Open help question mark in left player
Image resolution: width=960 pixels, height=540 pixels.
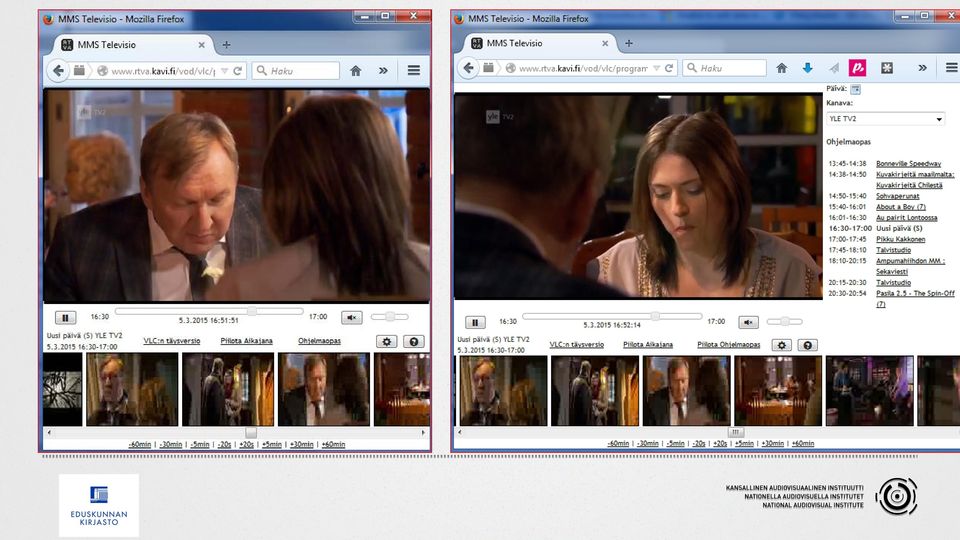pos(413,342)
